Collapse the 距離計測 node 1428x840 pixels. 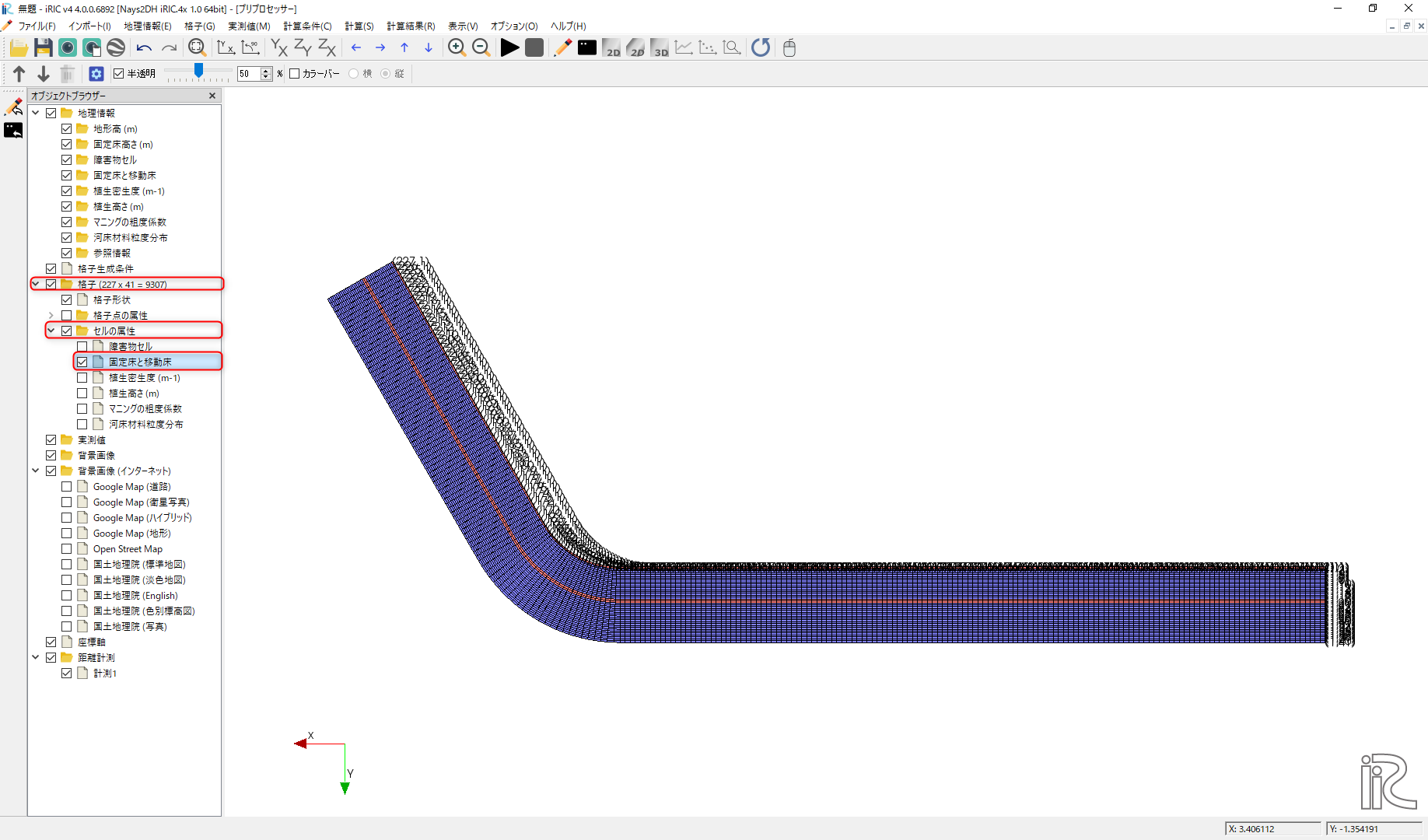click(x=36, y=658)
